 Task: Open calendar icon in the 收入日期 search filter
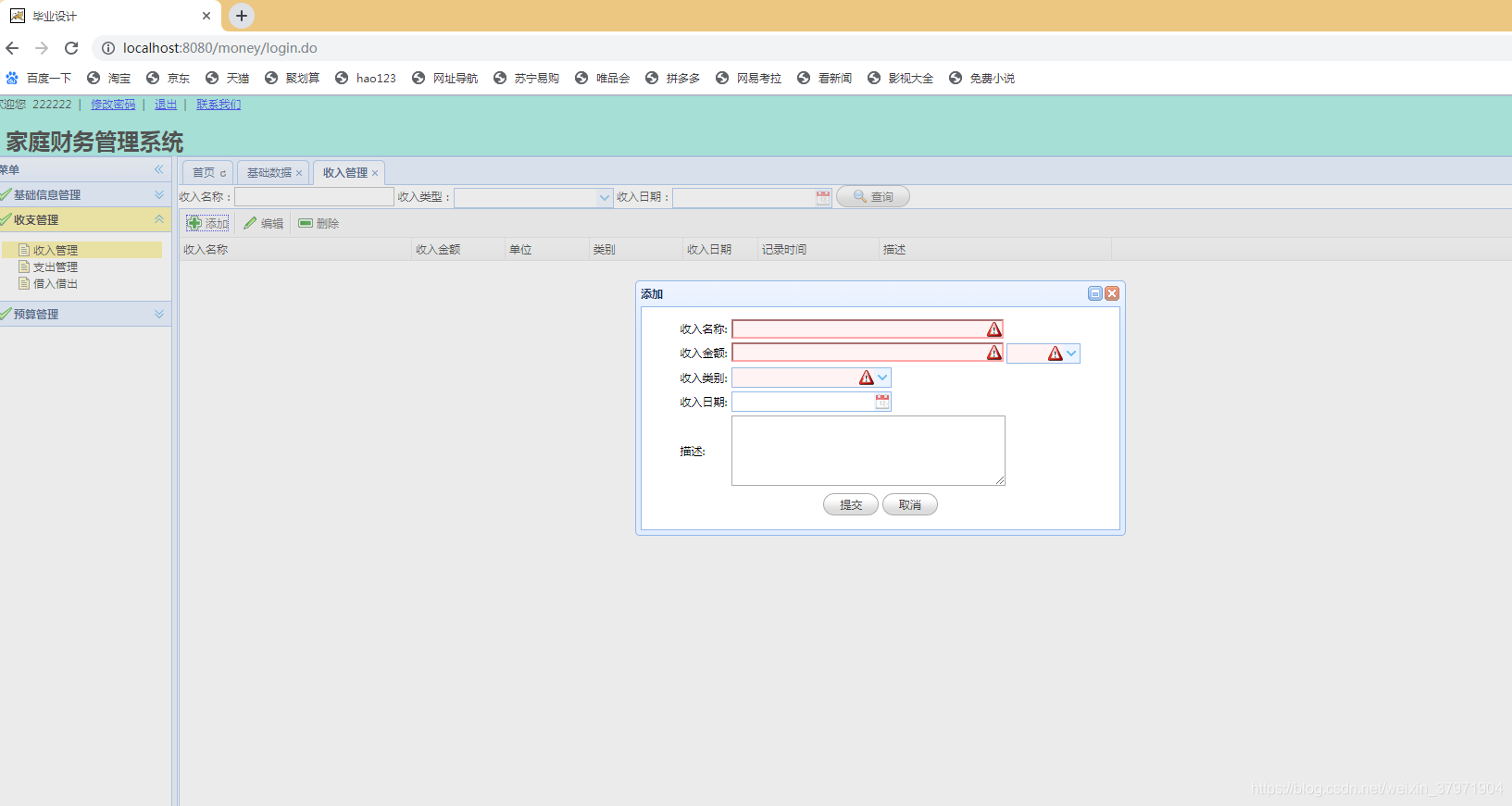point(823,197)
